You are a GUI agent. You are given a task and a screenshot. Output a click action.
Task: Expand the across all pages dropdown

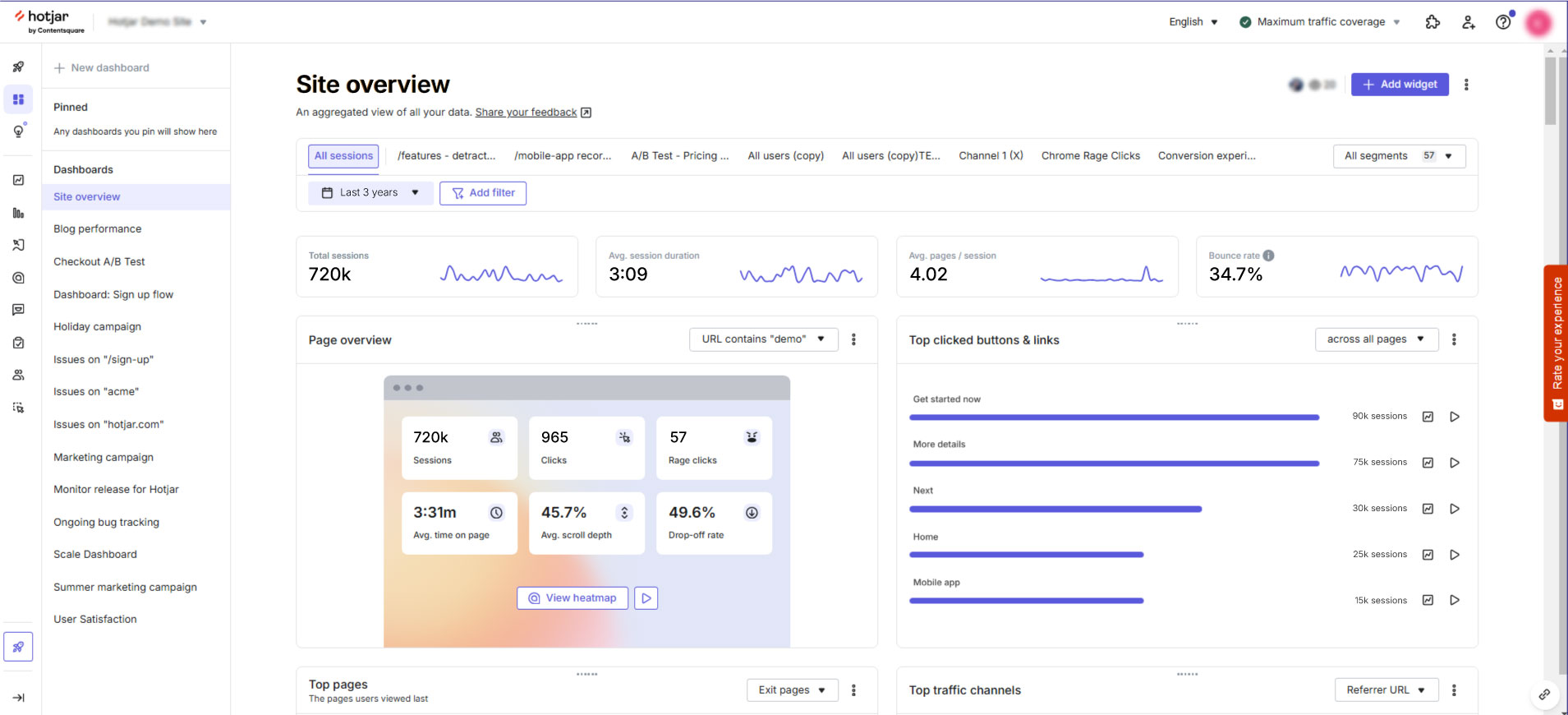pos(1376,339)
